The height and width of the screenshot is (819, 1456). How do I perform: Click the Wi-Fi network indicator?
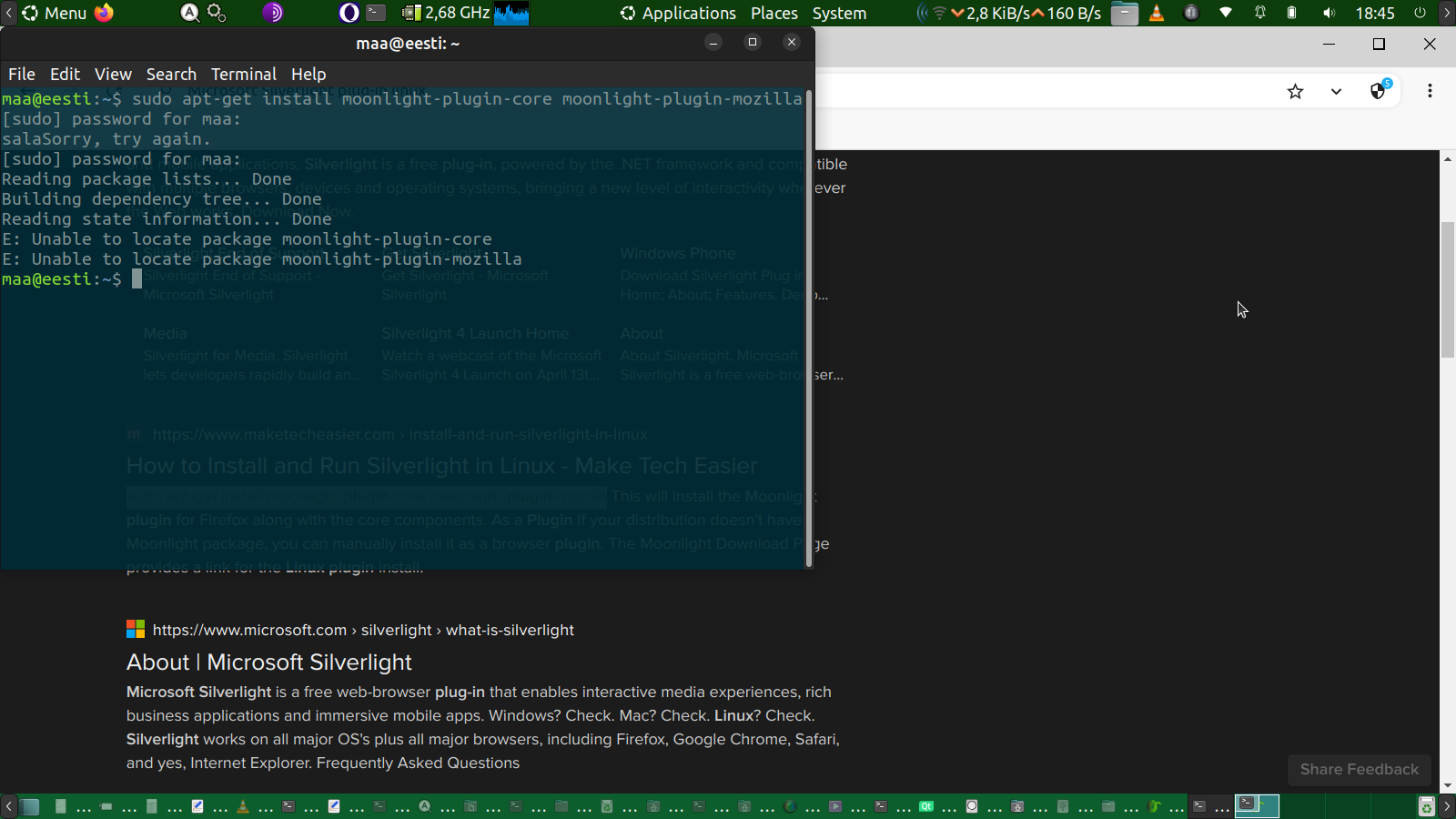tap(1226, 13)
